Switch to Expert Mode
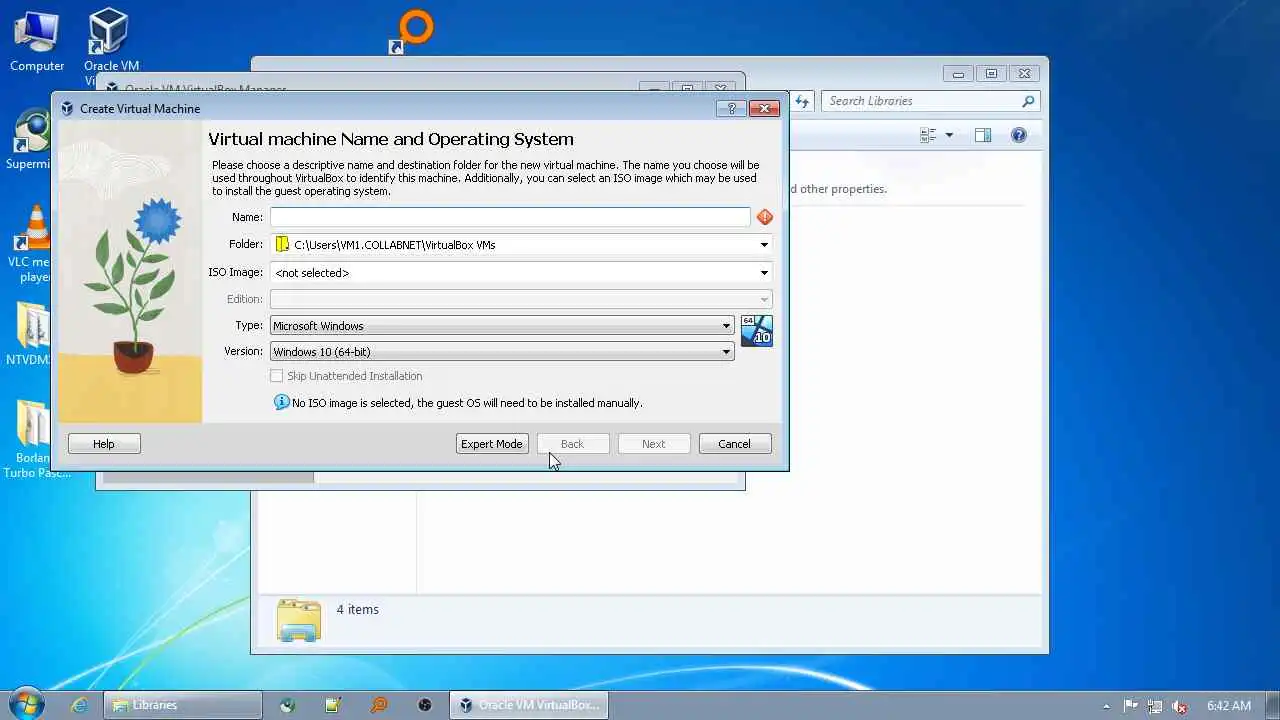 click(492, 444)
